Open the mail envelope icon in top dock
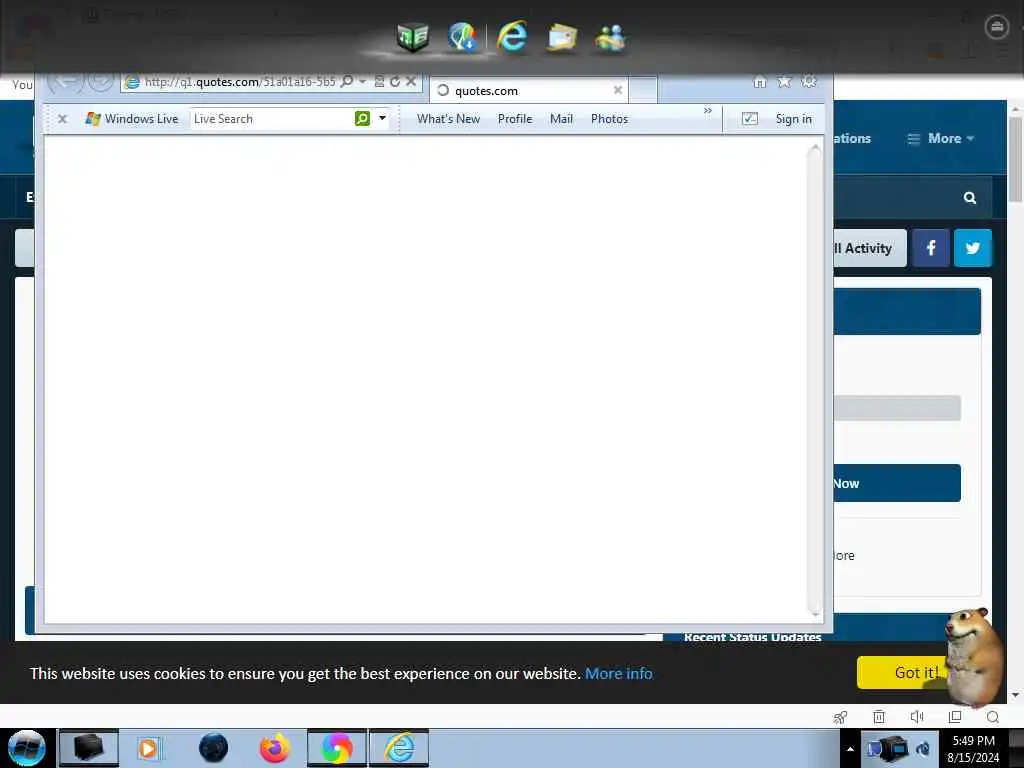Viewport: 1024px width, 768px height. [562, 37]
